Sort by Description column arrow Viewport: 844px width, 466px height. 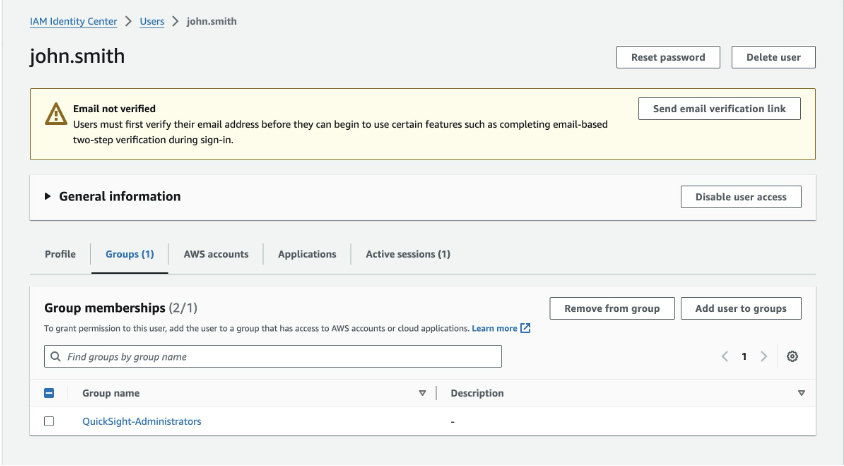point(801,393)
